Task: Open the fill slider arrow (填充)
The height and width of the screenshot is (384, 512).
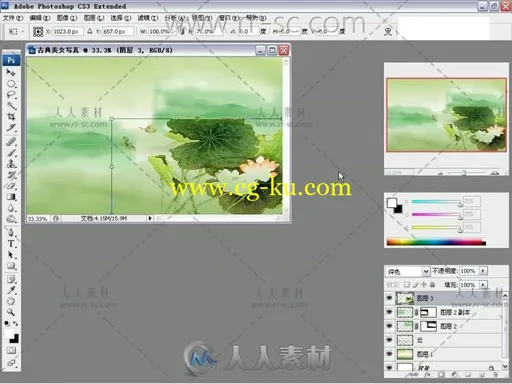Action: pyautogui.click(x=483, y=285)
